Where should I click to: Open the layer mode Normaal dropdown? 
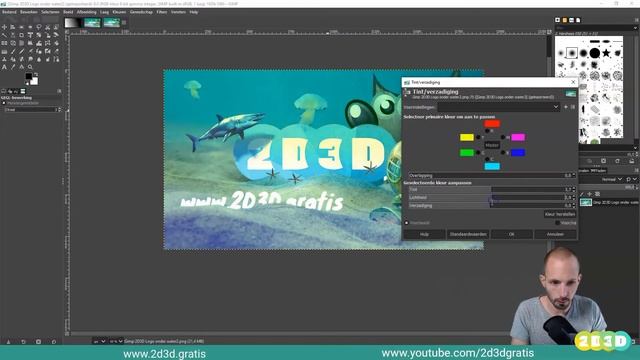tap(611, 179)
